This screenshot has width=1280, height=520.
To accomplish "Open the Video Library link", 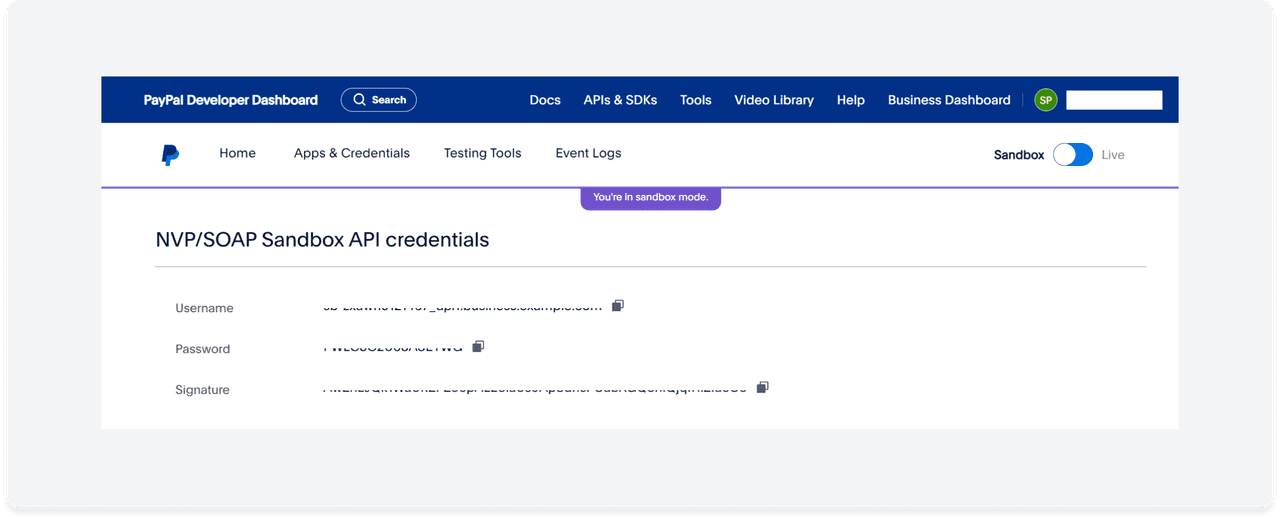I will (x=774, y=100).
